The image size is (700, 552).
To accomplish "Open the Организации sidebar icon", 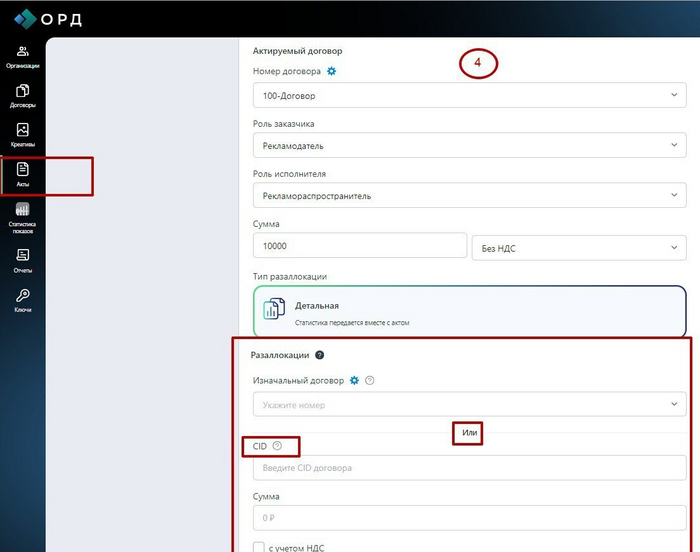I will pyautogui.click(x=22, y=56).
